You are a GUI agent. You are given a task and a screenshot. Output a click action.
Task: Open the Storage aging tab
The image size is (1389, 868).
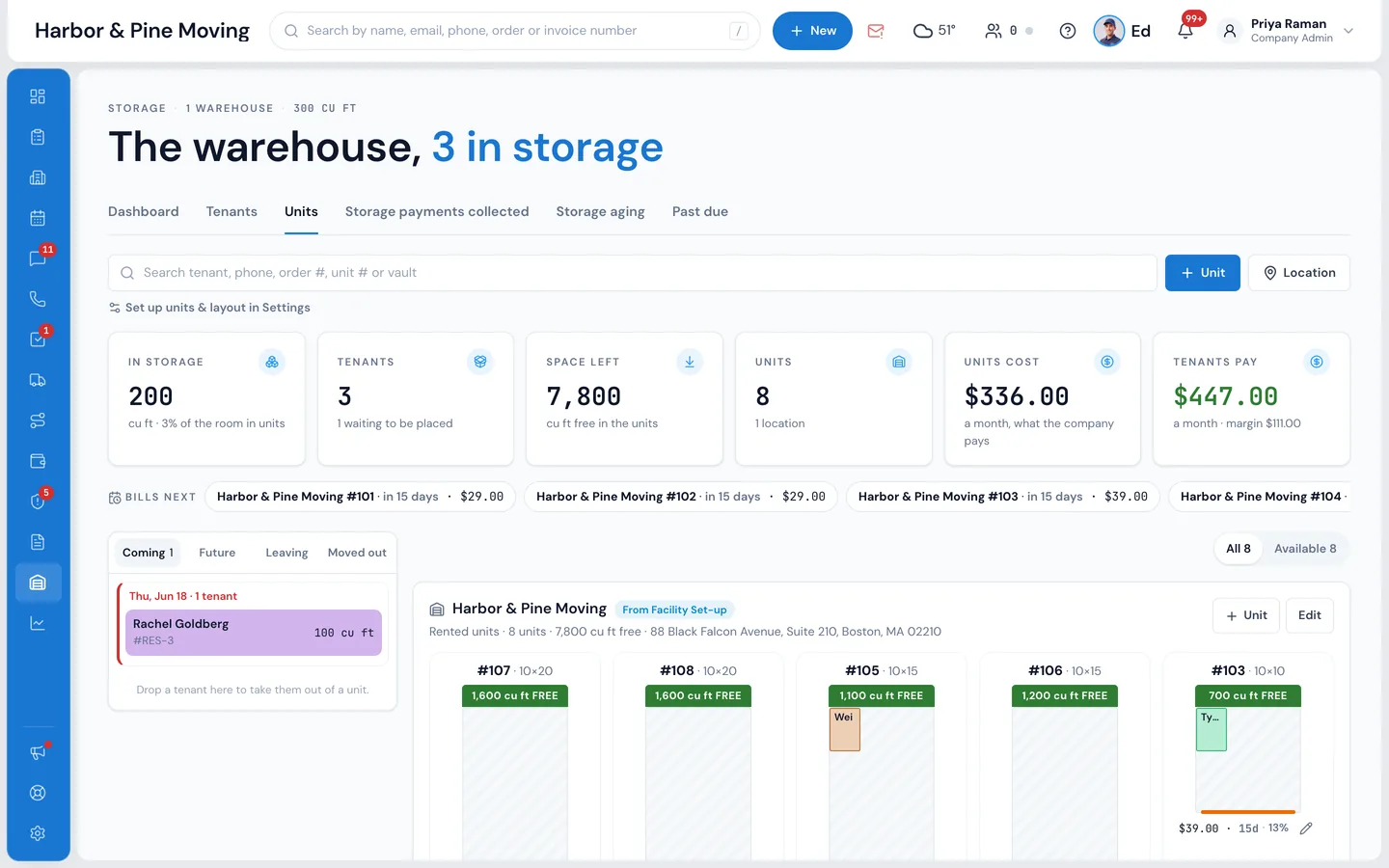coord(600,211)
